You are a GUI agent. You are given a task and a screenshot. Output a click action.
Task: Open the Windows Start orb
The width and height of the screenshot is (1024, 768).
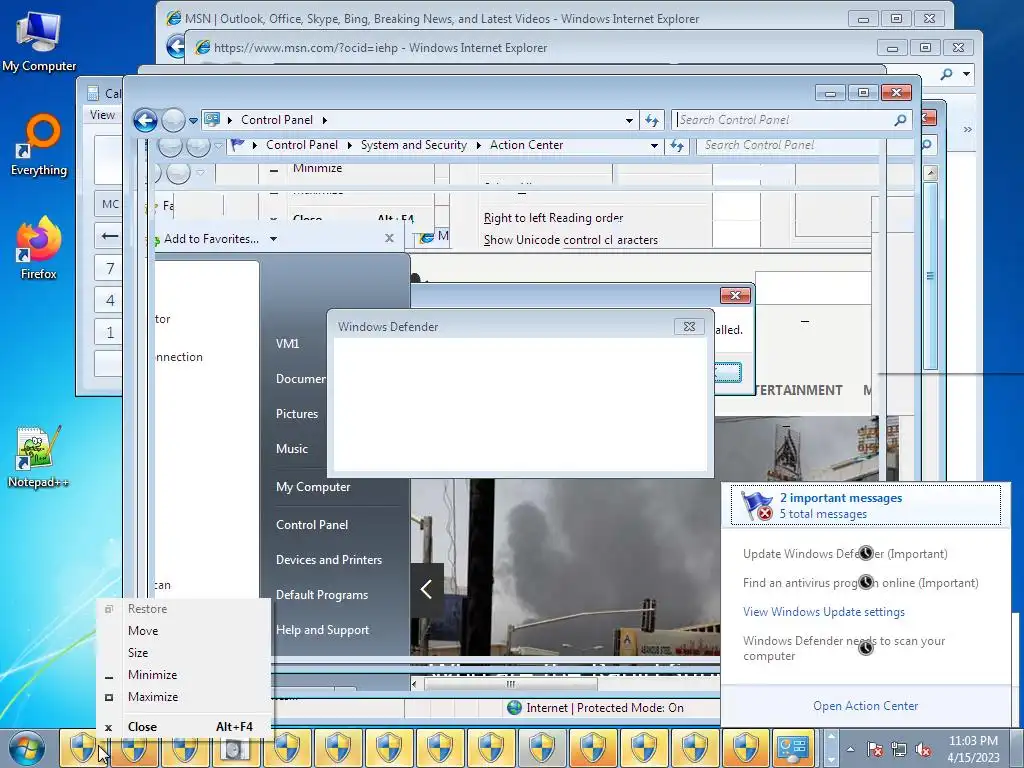tap(27, 748)
